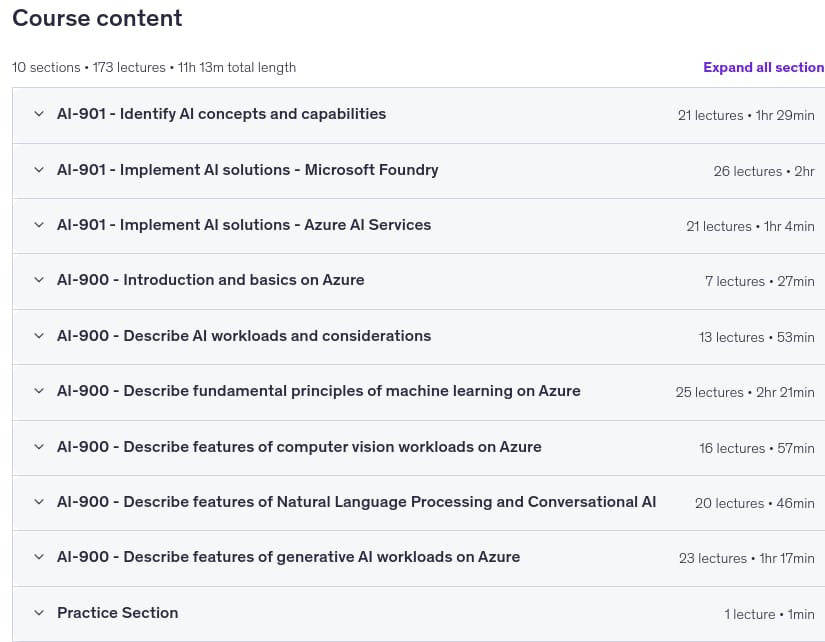Open 'Describe features of computer vision workloads' title
The height and width of the screenshot is (642, 825).
[x=299, y=447]
